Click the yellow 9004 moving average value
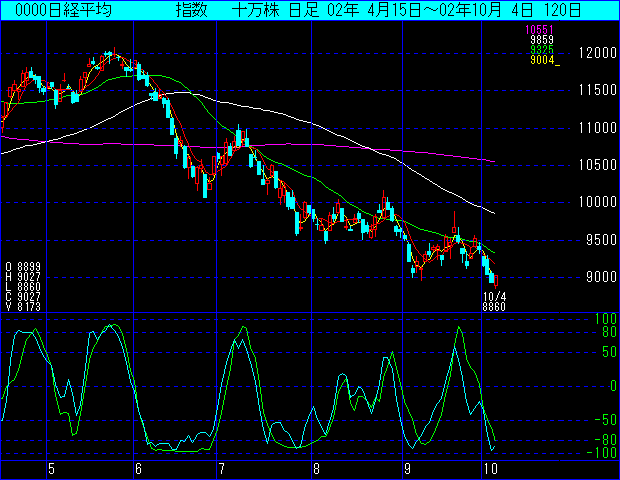620x480 pixels. coord(542,60)
